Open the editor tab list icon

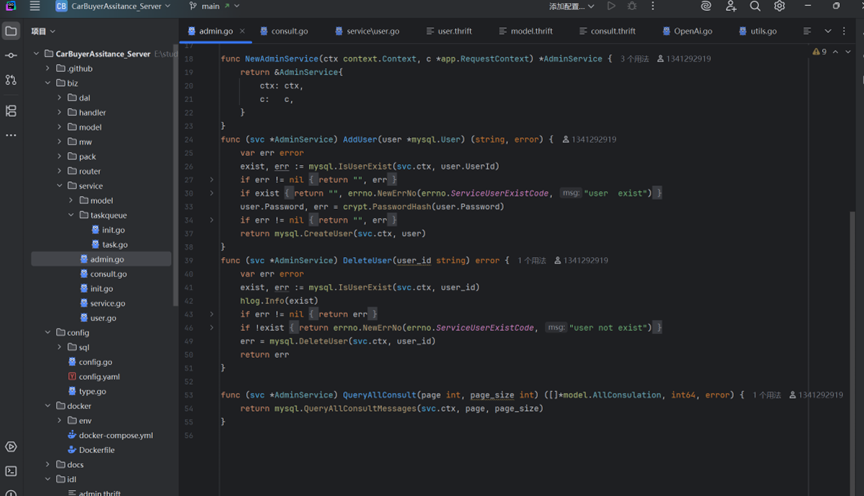click(x=807, y=31)
